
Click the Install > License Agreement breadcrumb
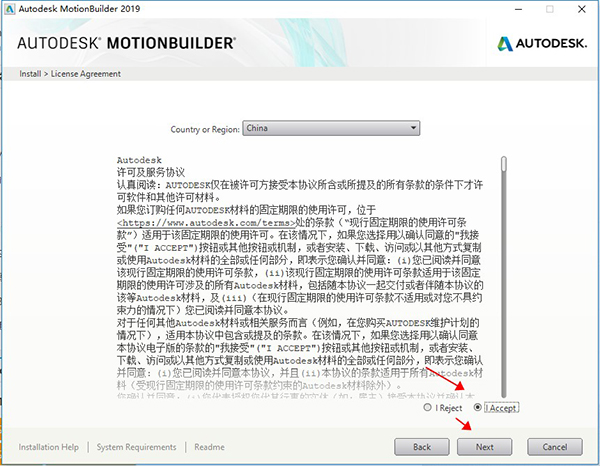(x=70, y=73)
